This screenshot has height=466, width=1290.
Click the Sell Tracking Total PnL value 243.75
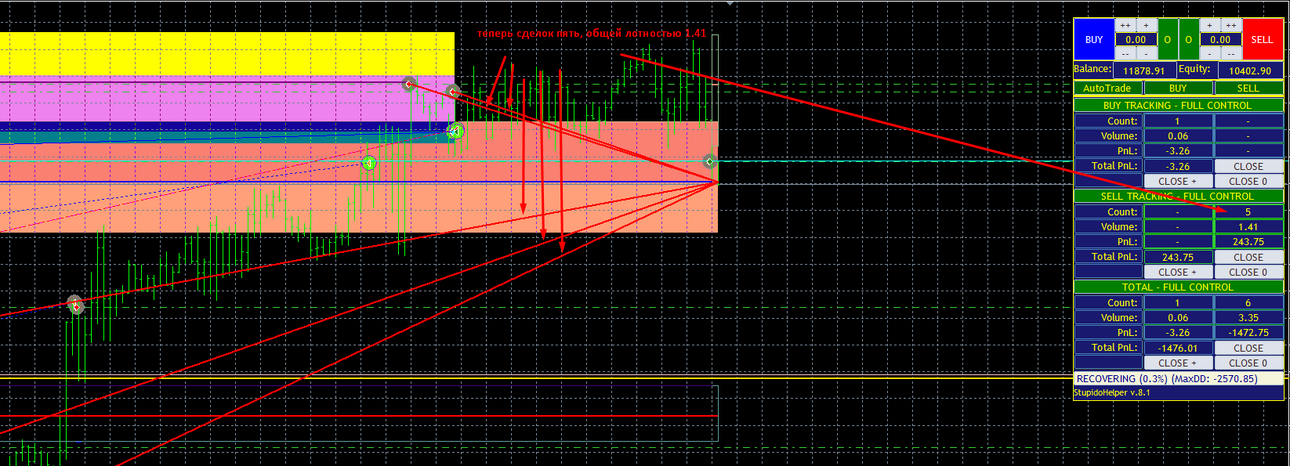(1178, 257)
